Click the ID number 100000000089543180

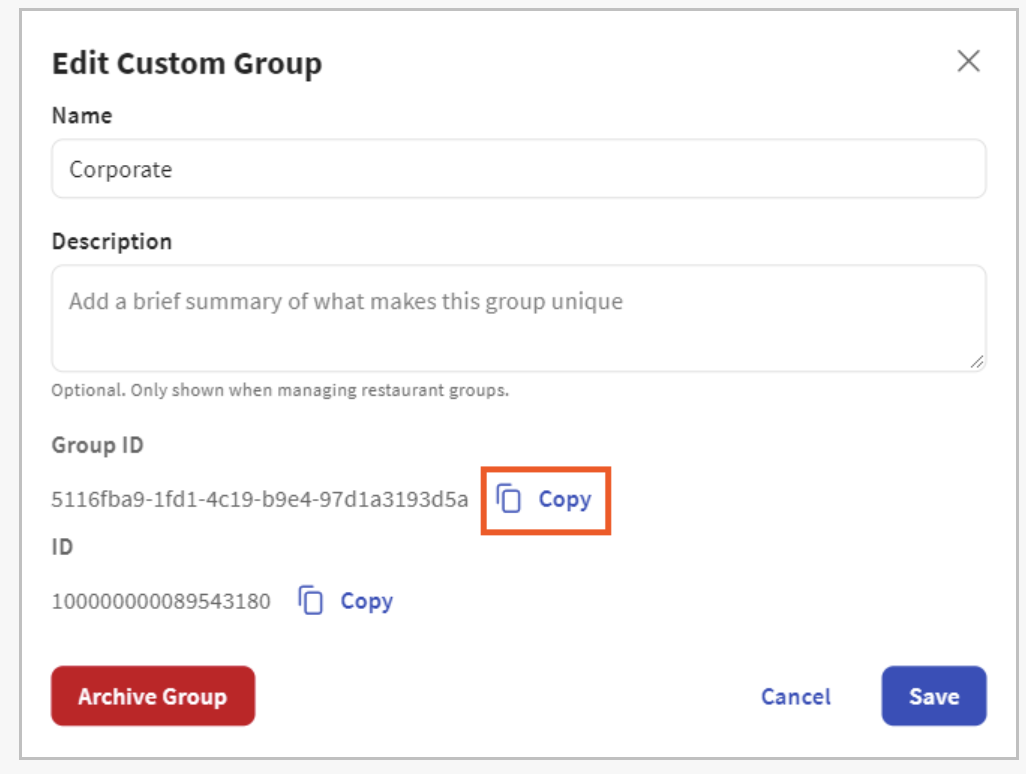pos(161,601)
